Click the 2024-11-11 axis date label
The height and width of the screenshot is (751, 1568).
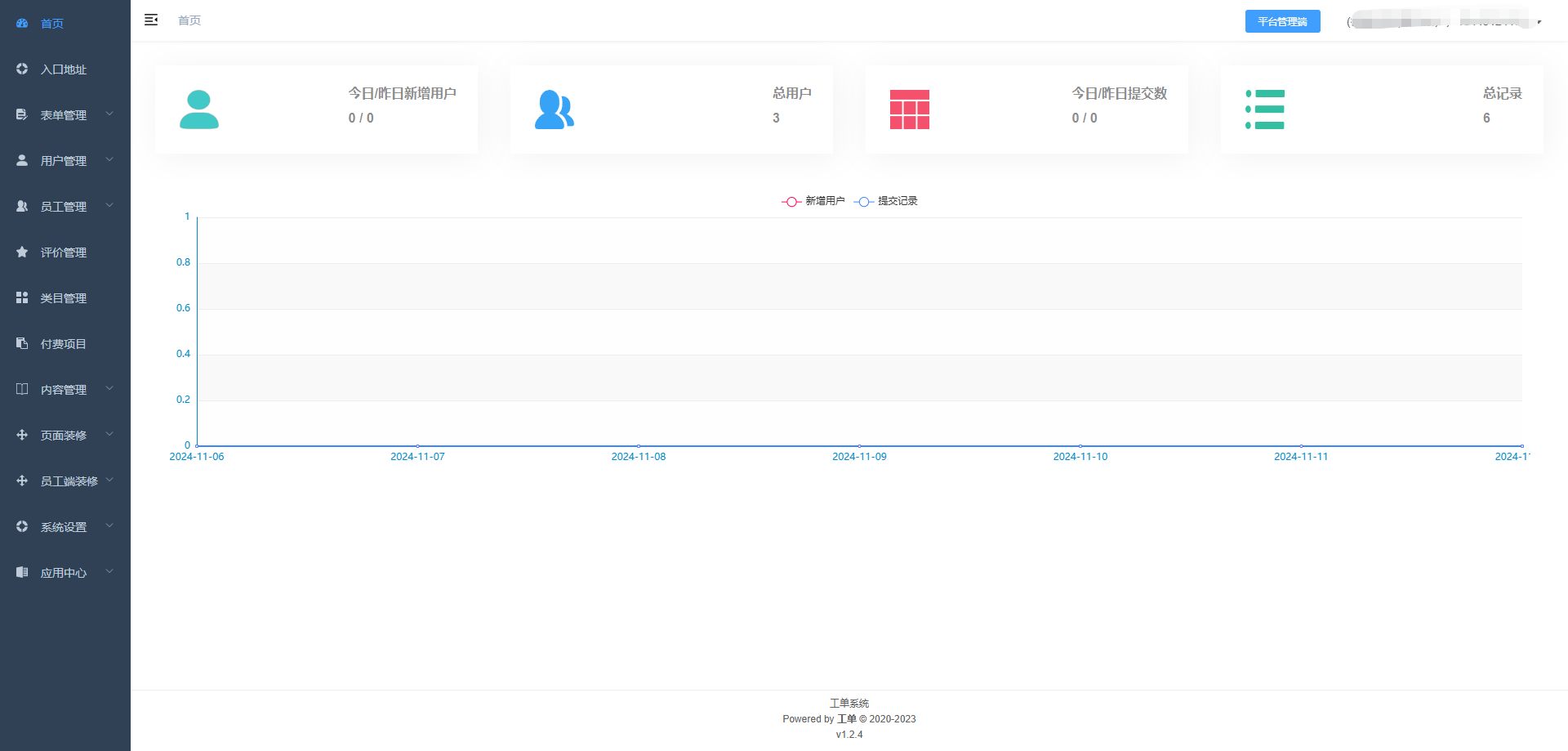pos(1301,457)
